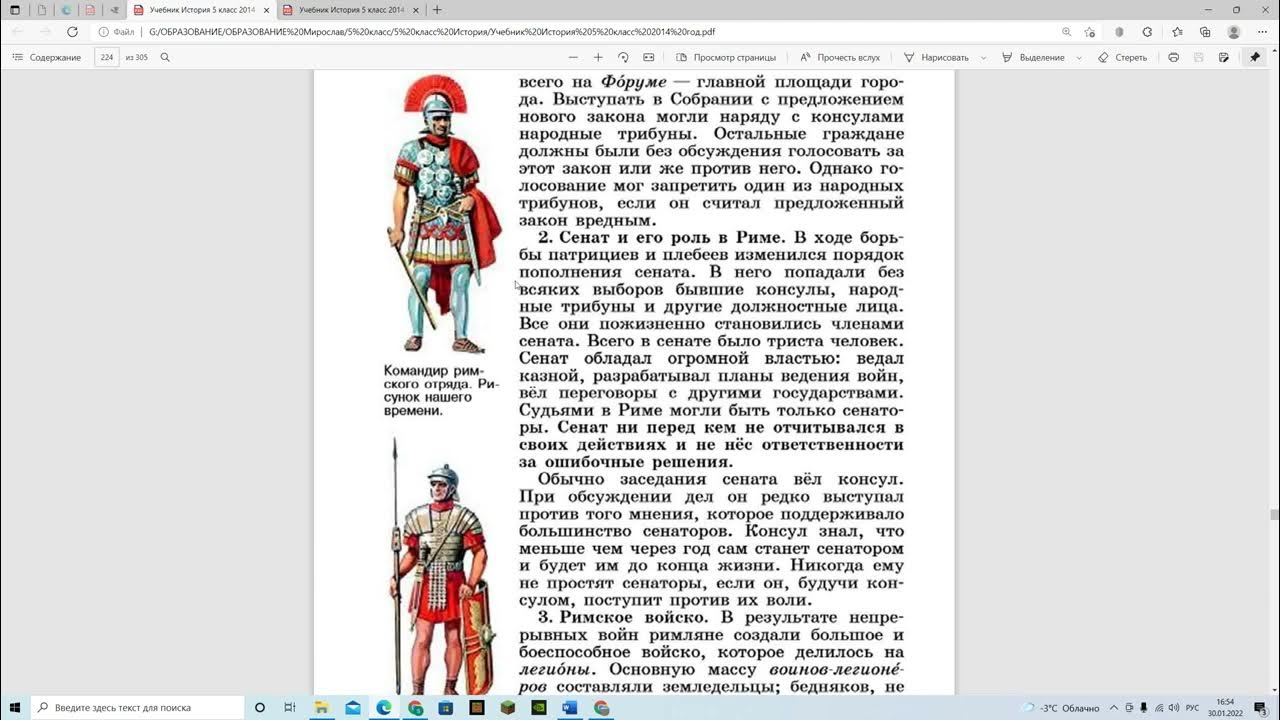Click the Save As icon
Image resolution: width=1280 pixels, height=720 pixels.
1224,57
